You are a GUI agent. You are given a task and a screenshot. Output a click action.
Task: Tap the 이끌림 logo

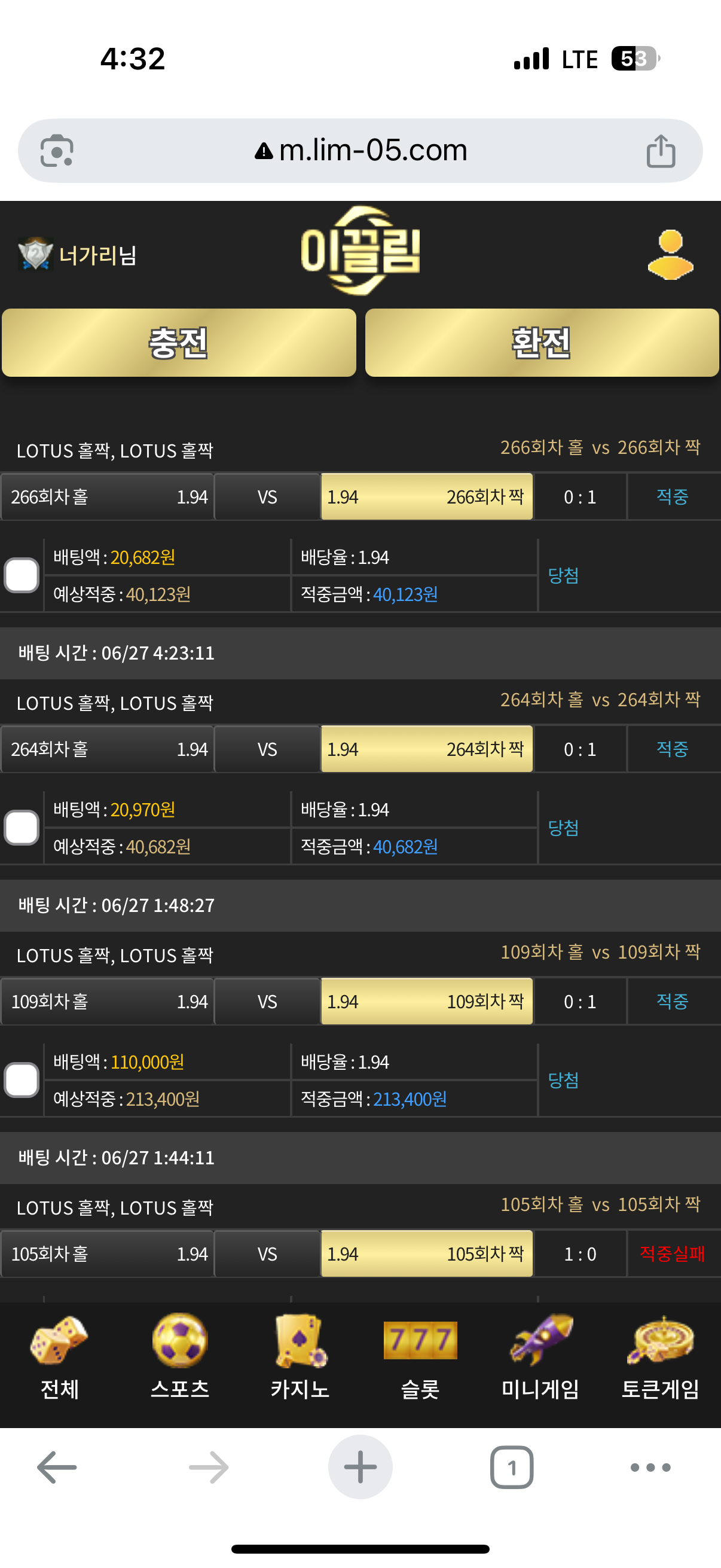[361, 251]
